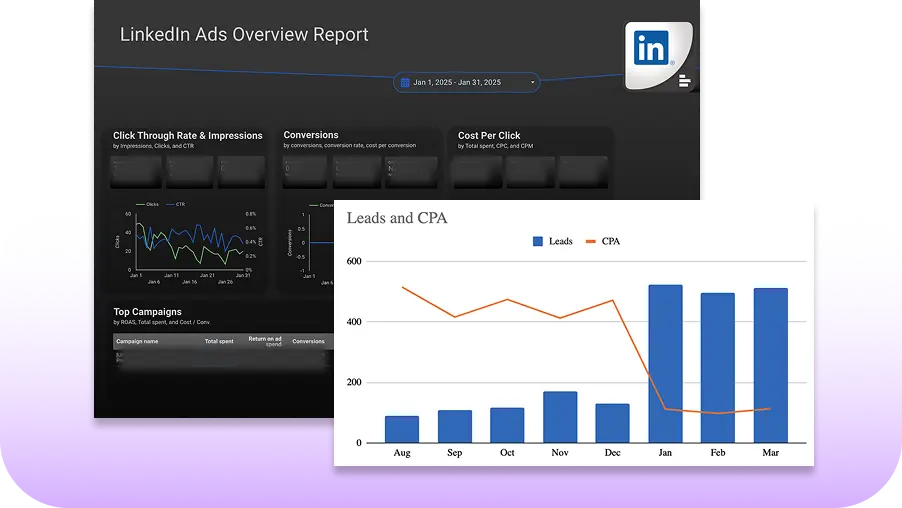Viewport: 902px width, 508px height.
Task: Select the LinkedIn Ads Overview Report title
Action: pos(244,35)
